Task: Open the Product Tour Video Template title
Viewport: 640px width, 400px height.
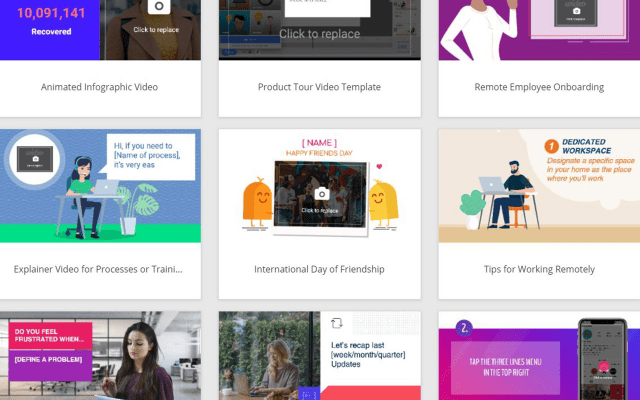Action: point(319,87)
